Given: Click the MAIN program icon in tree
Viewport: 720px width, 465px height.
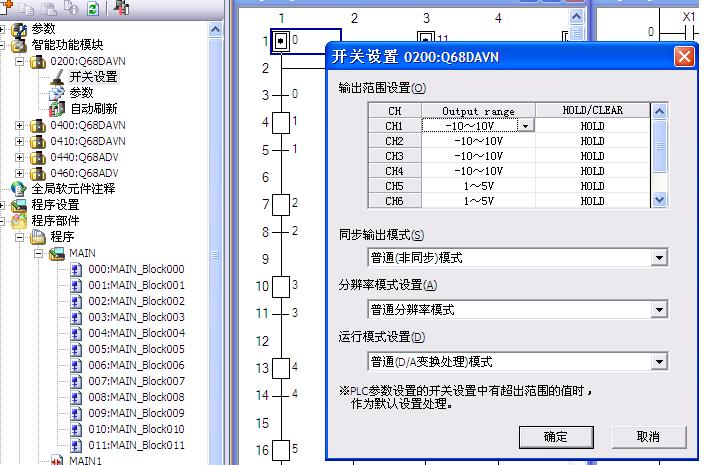Looking at the screenshot, I should [57, 253].
